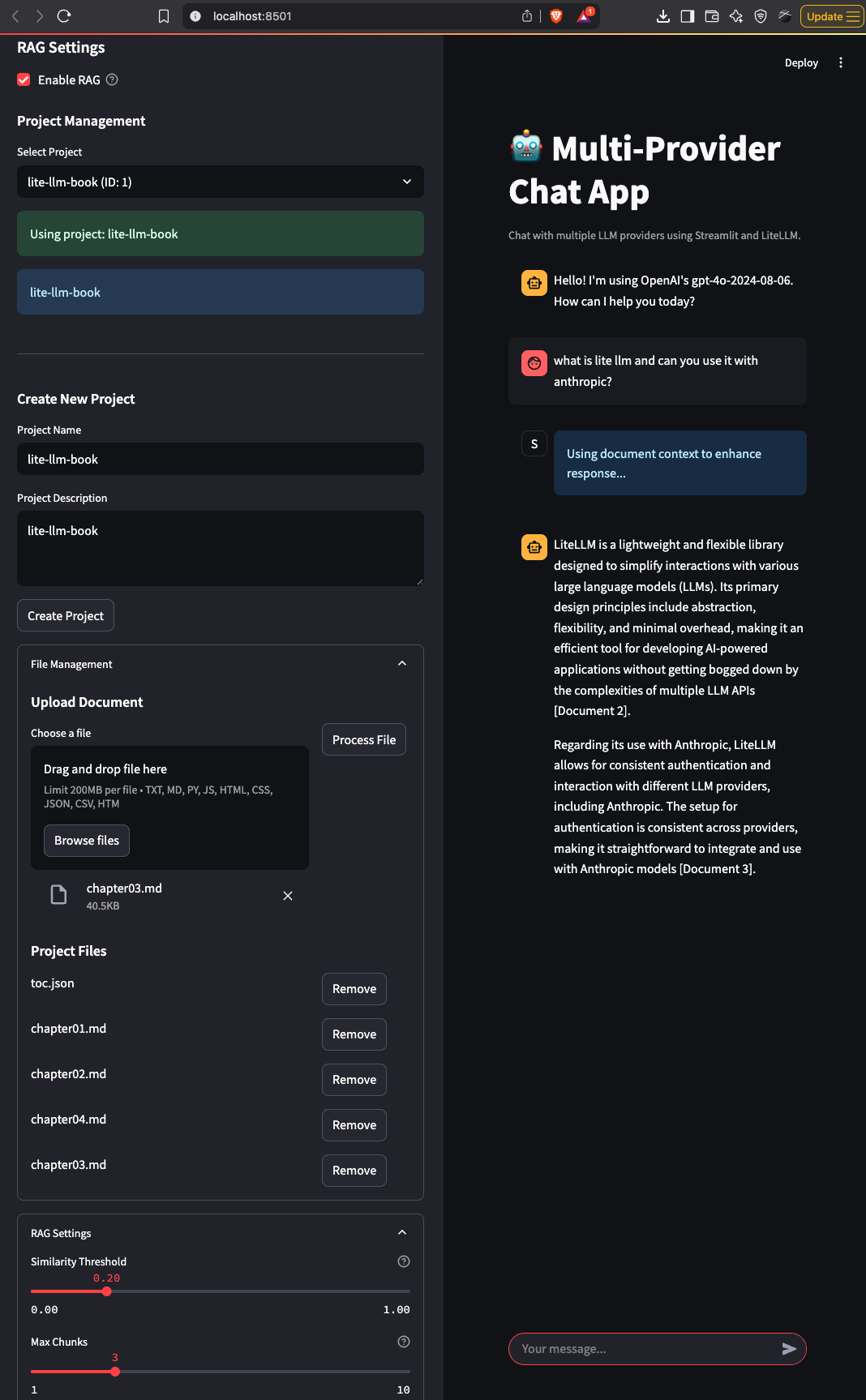Click Similarity Threshold slider handle

[x=107, y=1291]
